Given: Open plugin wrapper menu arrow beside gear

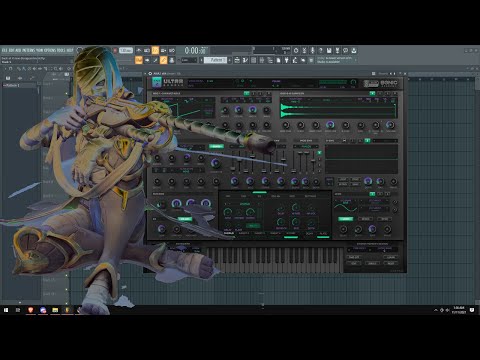Looking at the screenshot, I should pos(145,73).
